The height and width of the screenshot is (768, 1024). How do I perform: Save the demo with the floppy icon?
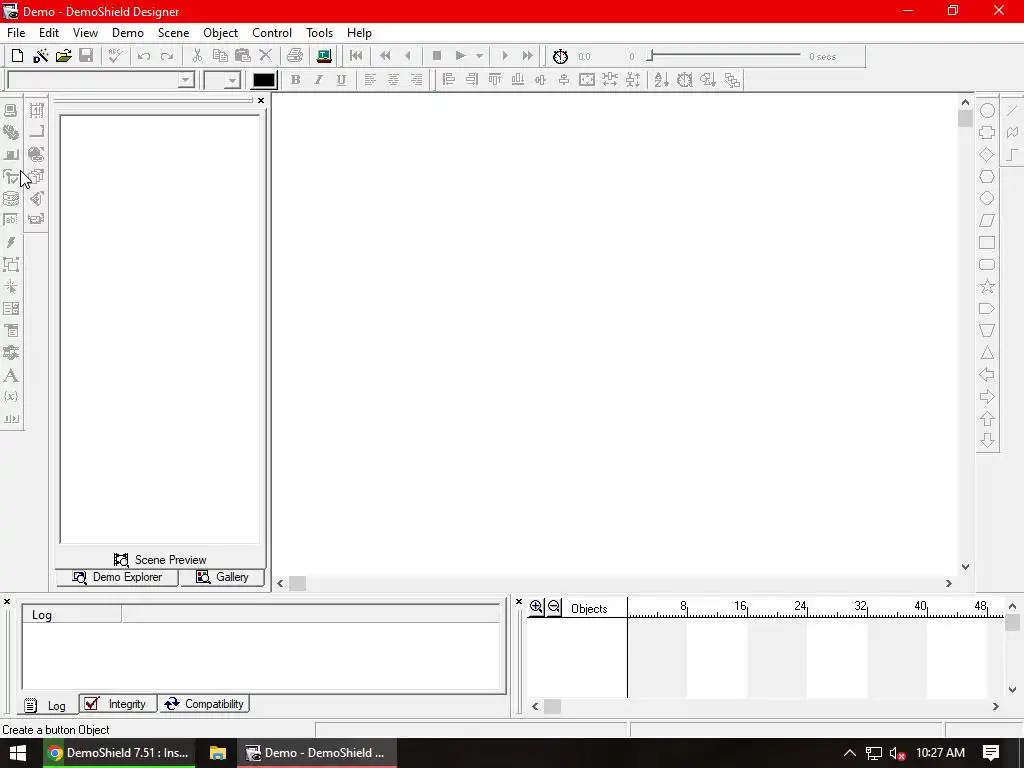86,56
